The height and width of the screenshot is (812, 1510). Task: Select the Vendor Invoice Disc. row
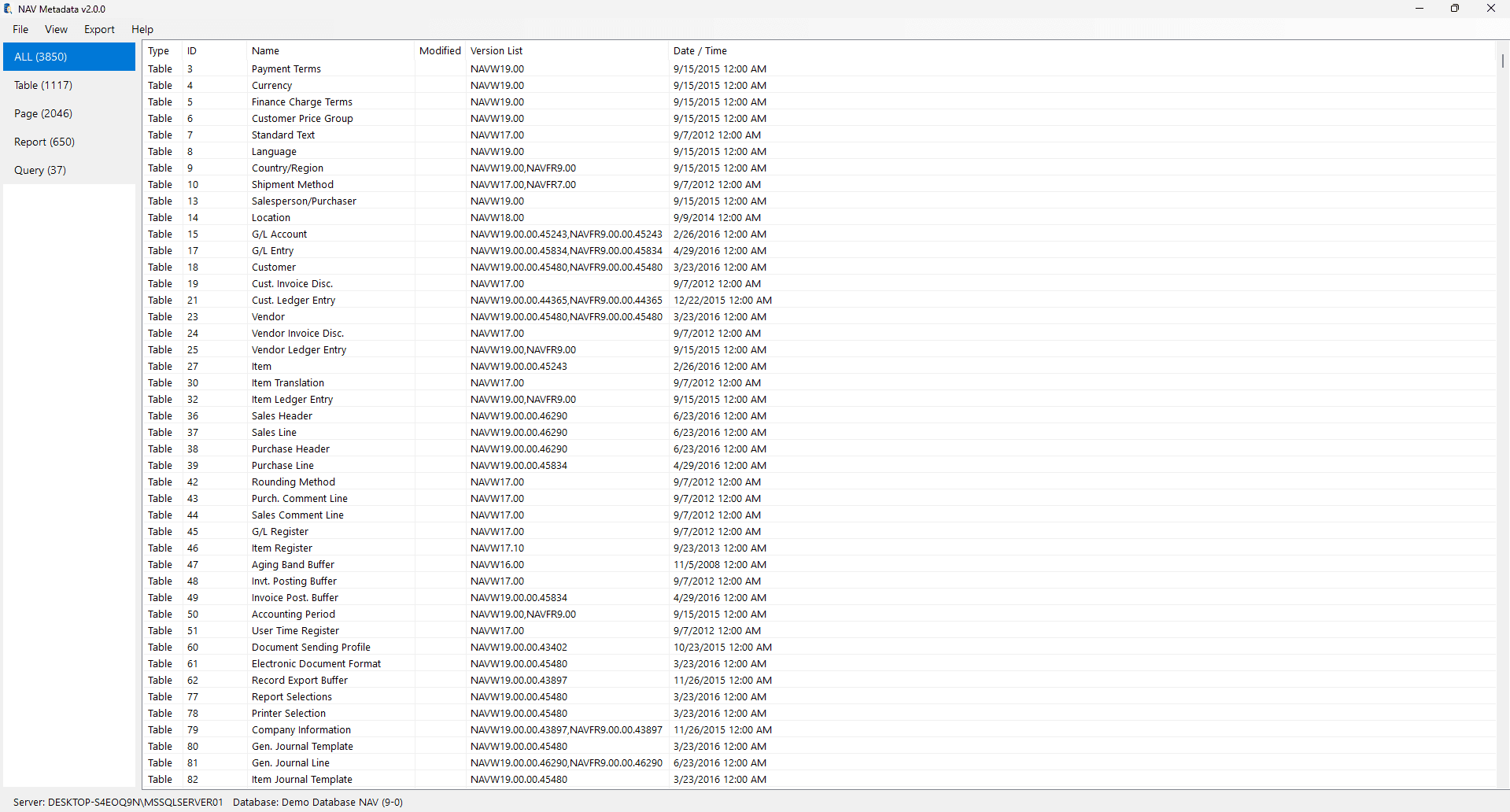tap(819, 333)
